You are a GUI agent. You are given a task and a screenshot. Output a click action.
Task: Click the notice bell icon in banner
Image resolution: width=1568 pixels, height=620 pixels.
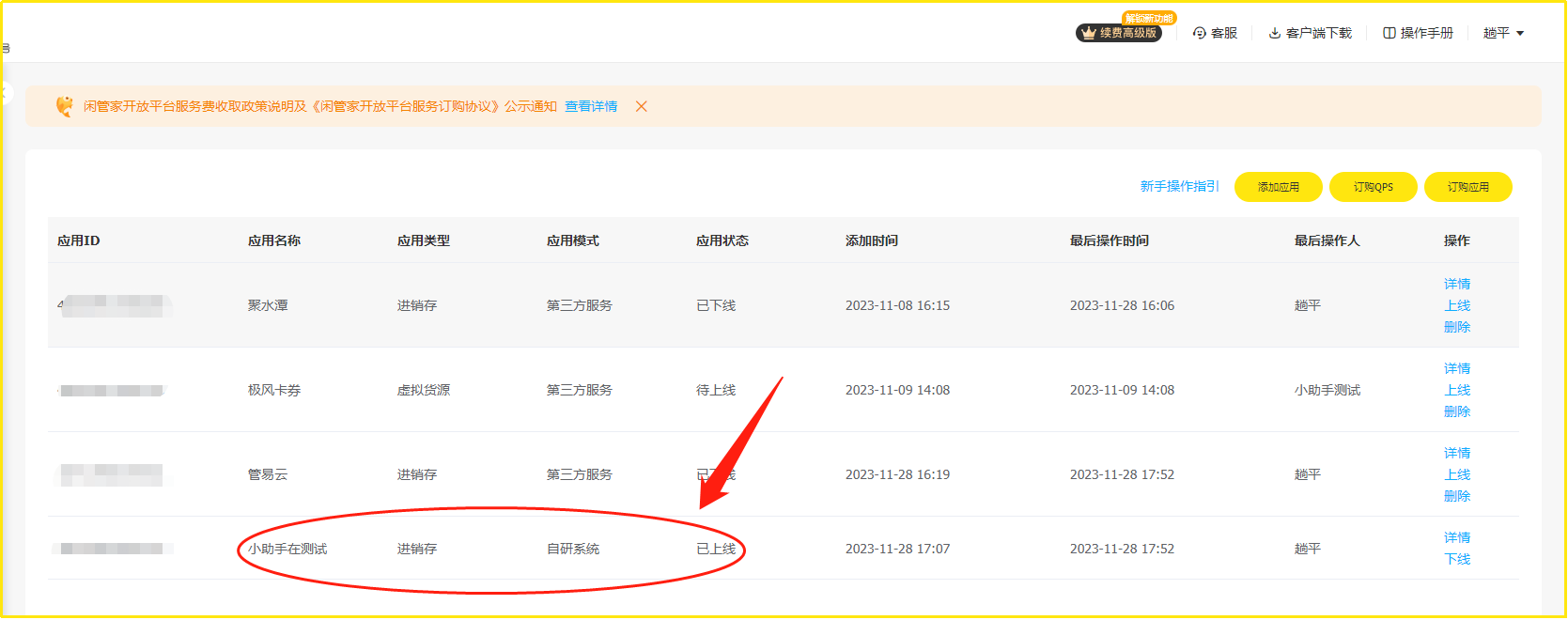tap(64, 106)
